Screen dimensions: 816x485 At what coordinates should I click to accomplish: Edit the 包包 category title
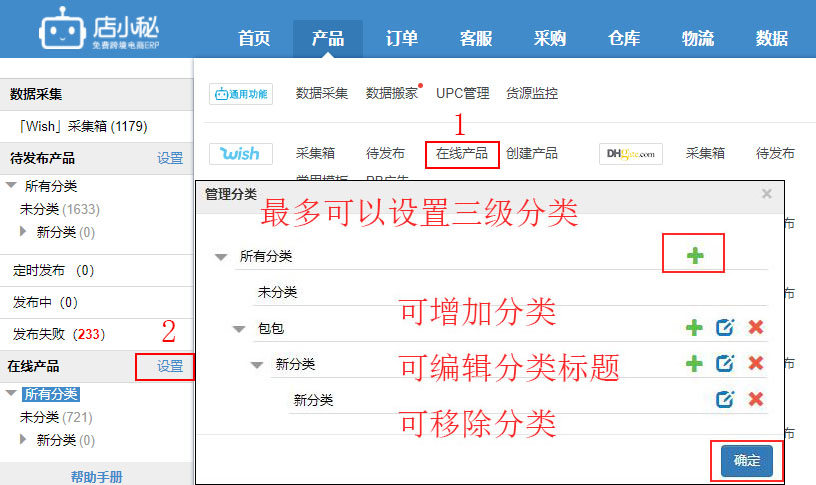point(725,328)
